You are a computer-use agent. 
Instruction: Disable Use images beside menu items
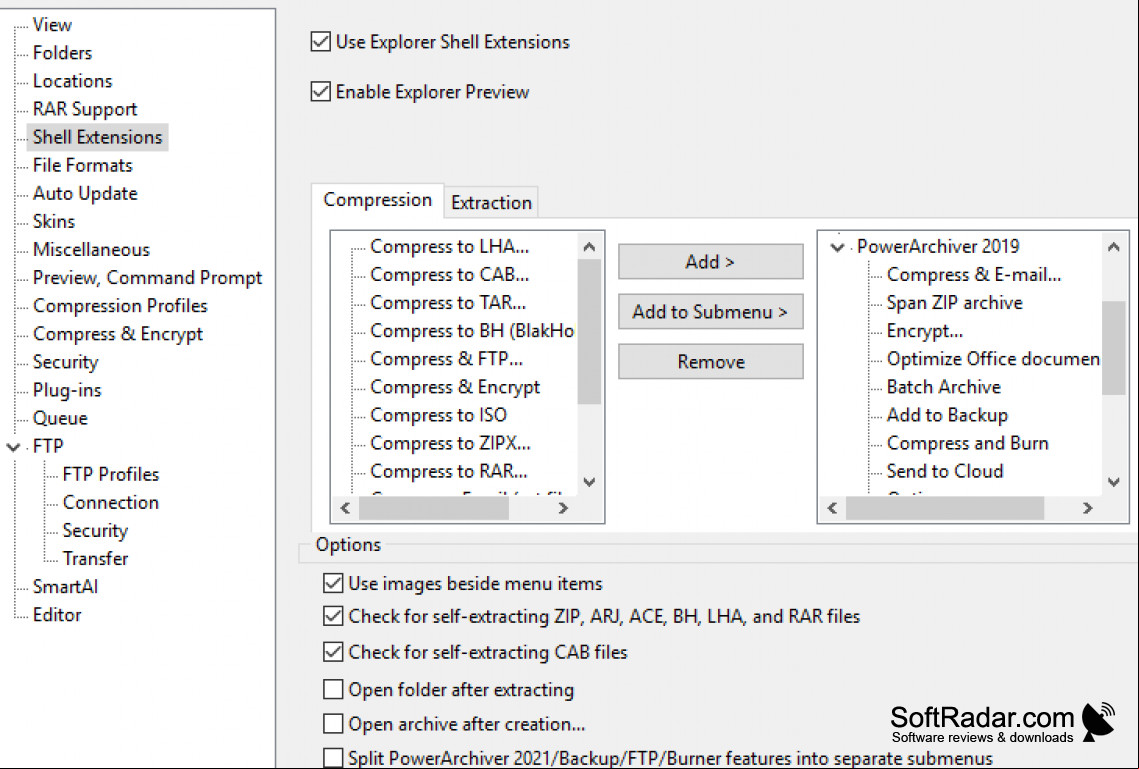333,583
